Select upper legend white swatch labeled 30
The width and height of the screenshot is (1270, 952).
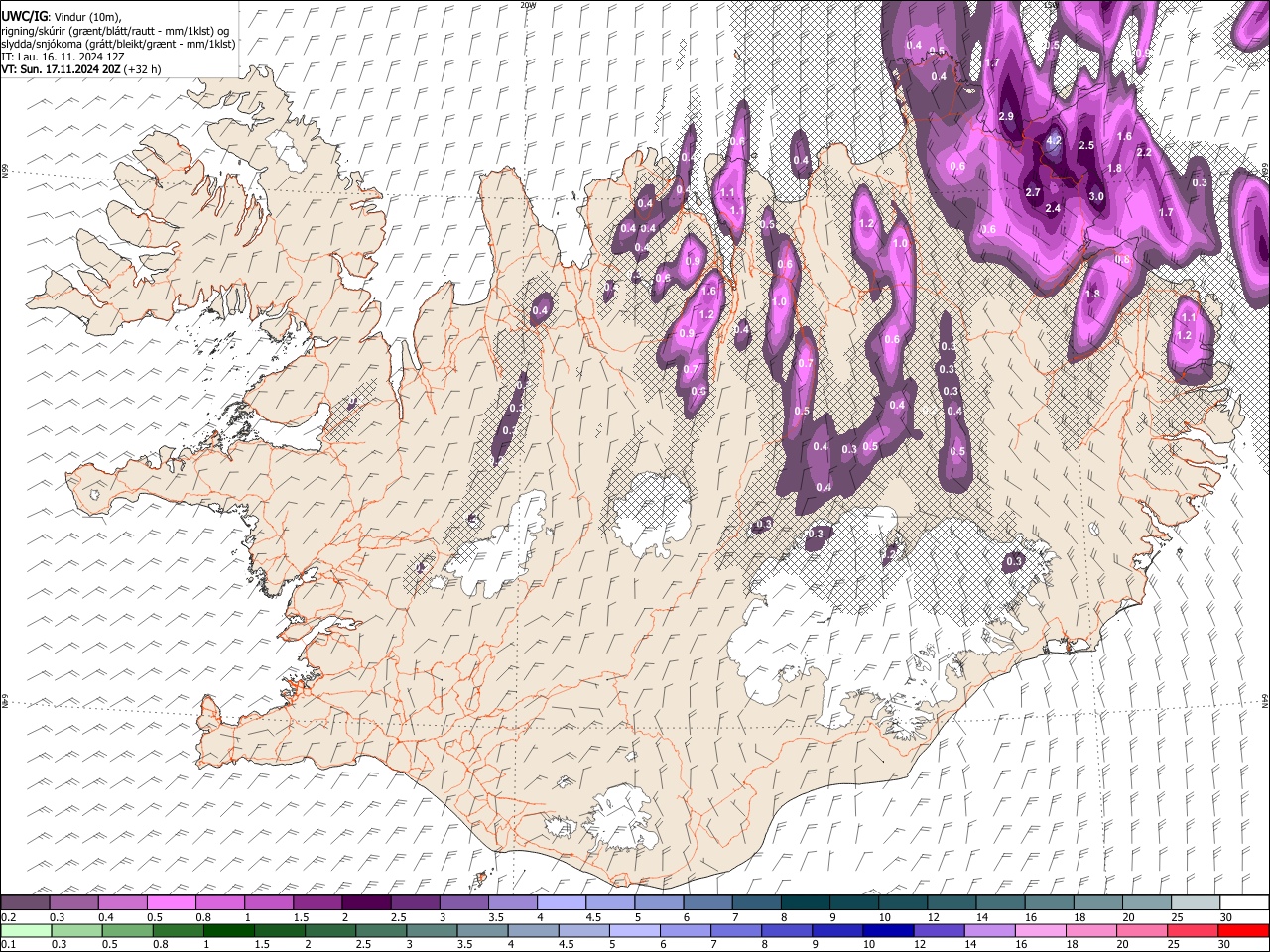point(1245,902)
